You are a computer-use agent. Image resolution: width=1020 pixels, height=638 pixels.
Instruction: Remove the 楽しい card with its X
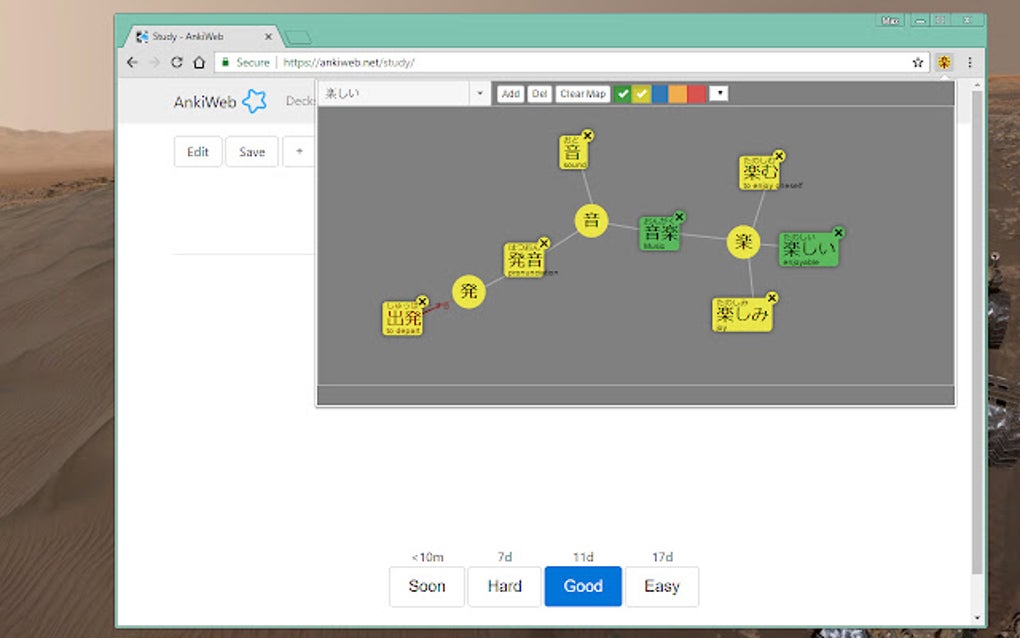[839, 232]
